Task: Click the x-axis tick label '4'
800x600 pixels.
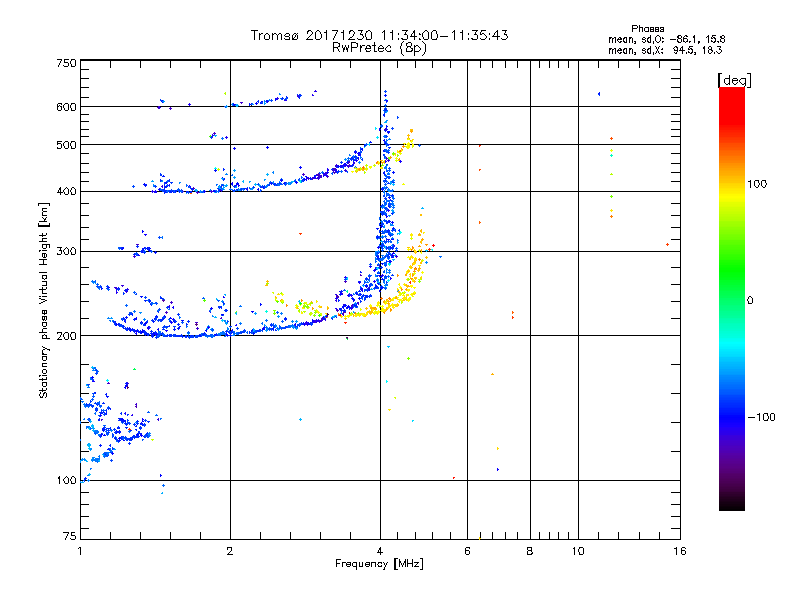Action: point(380,551)
